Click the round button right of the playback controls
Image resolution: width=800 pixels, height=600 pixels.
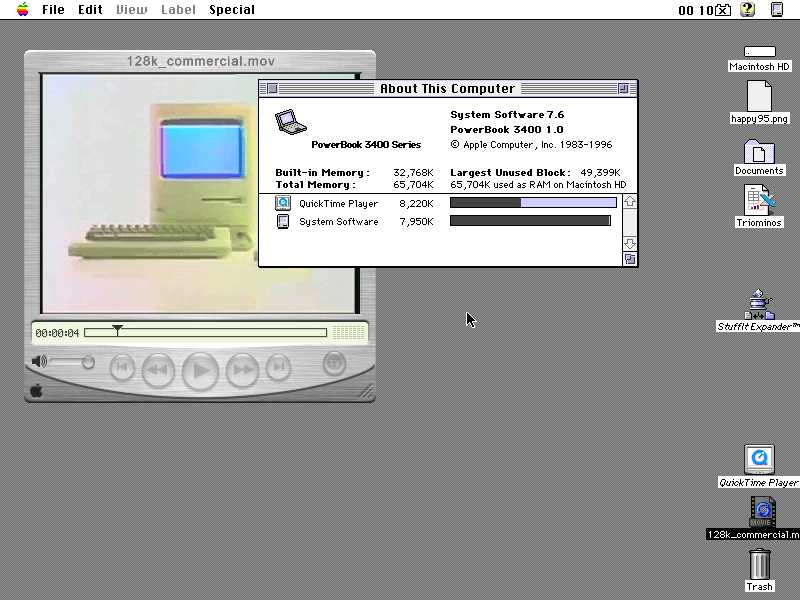coord(334,364)
